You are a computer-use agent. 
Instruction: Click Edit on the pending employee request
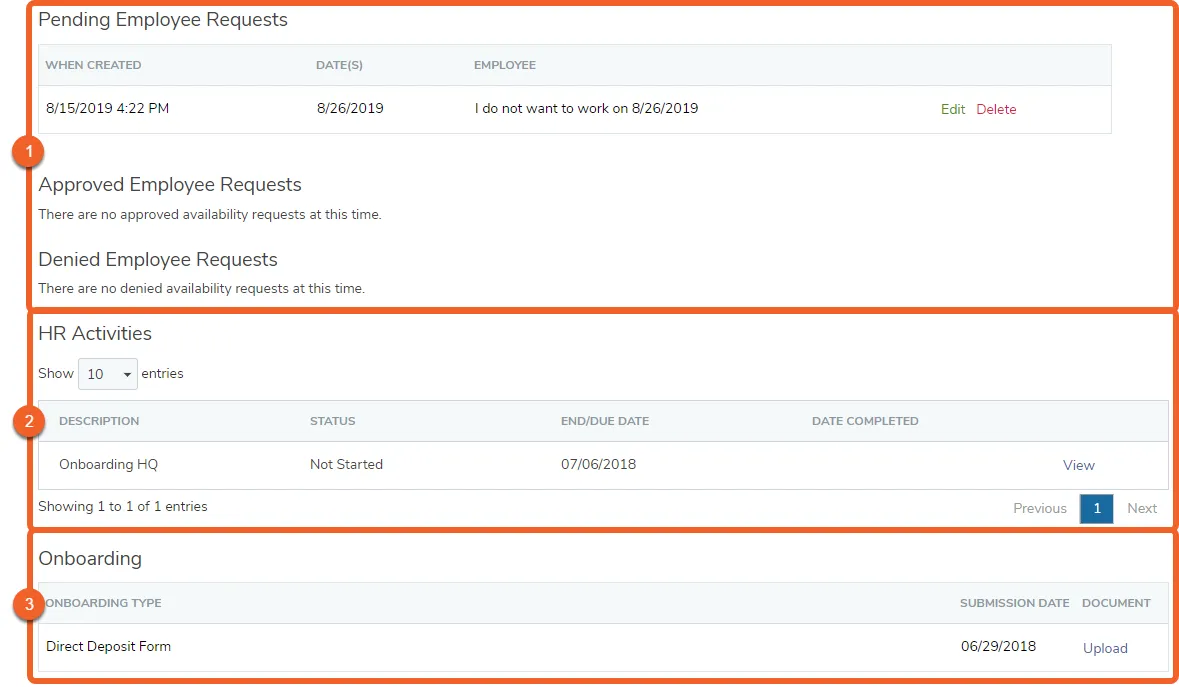pos(953,109)
